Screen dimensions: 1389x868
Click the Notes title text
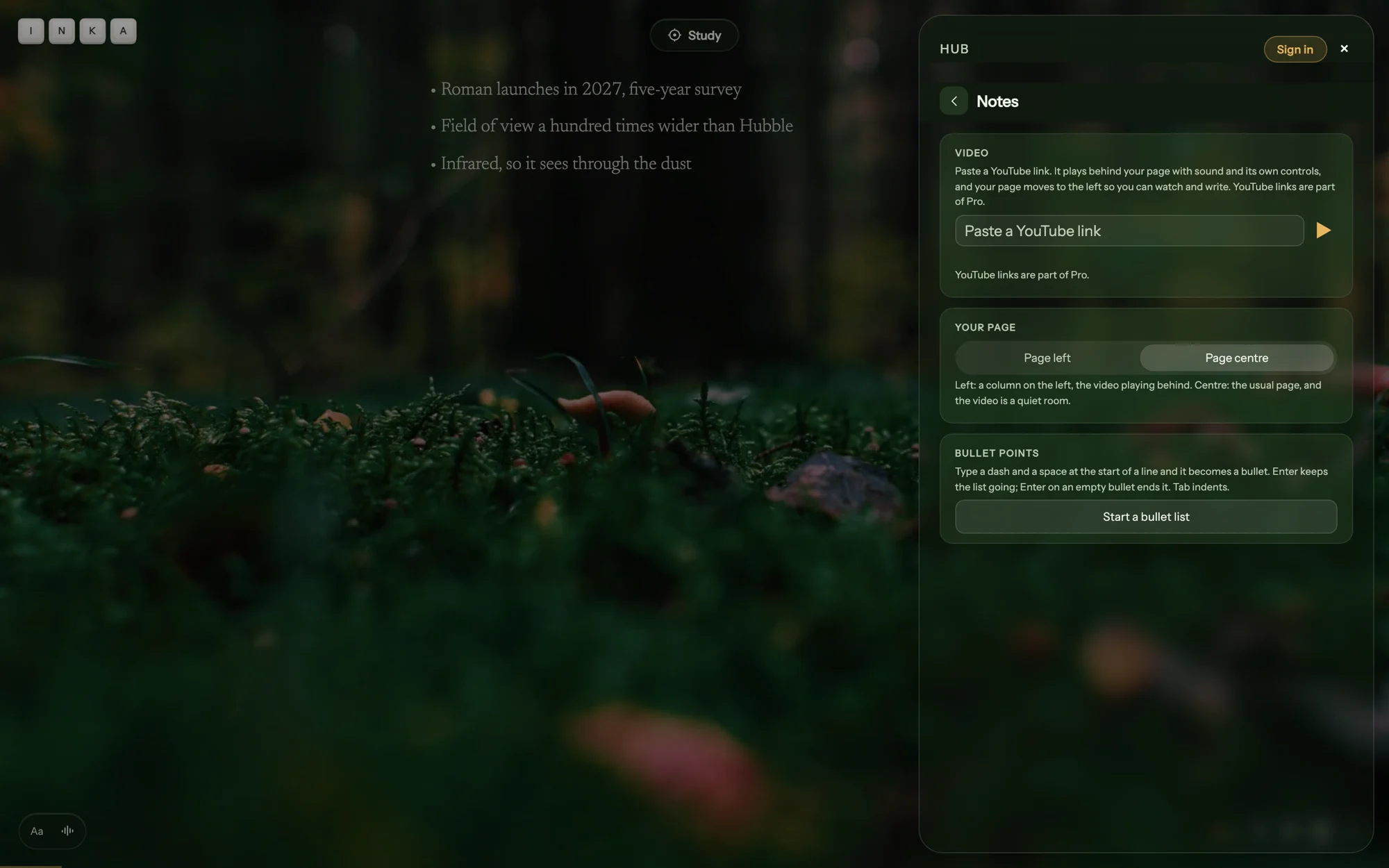[997, 101]
